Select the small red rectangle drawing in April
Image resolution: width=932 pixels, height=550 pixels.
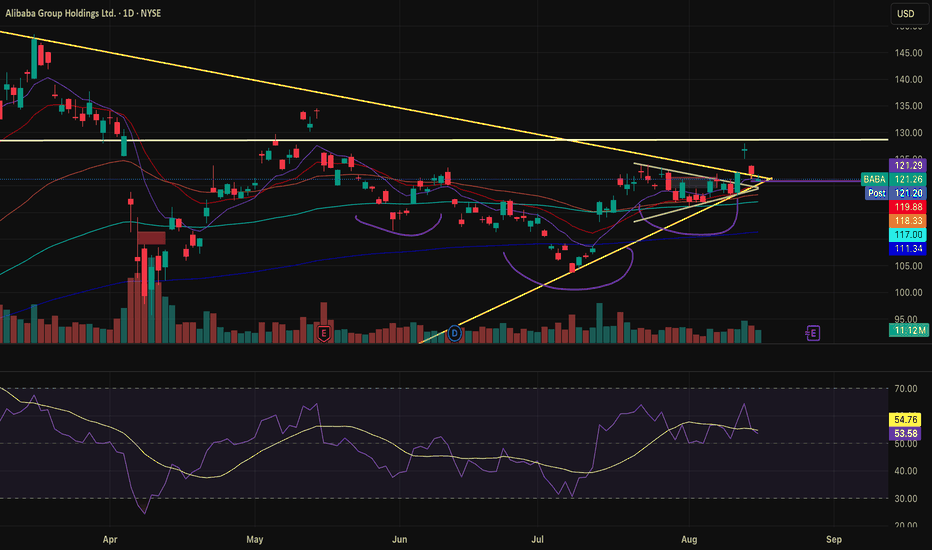coord(151,238)
